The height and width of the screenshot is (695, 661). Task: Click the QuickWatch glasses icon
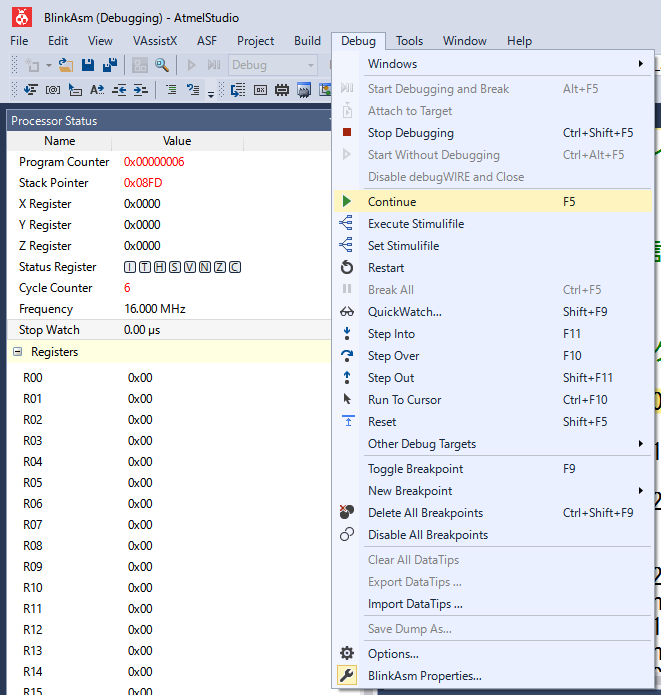tap(347, 312)
